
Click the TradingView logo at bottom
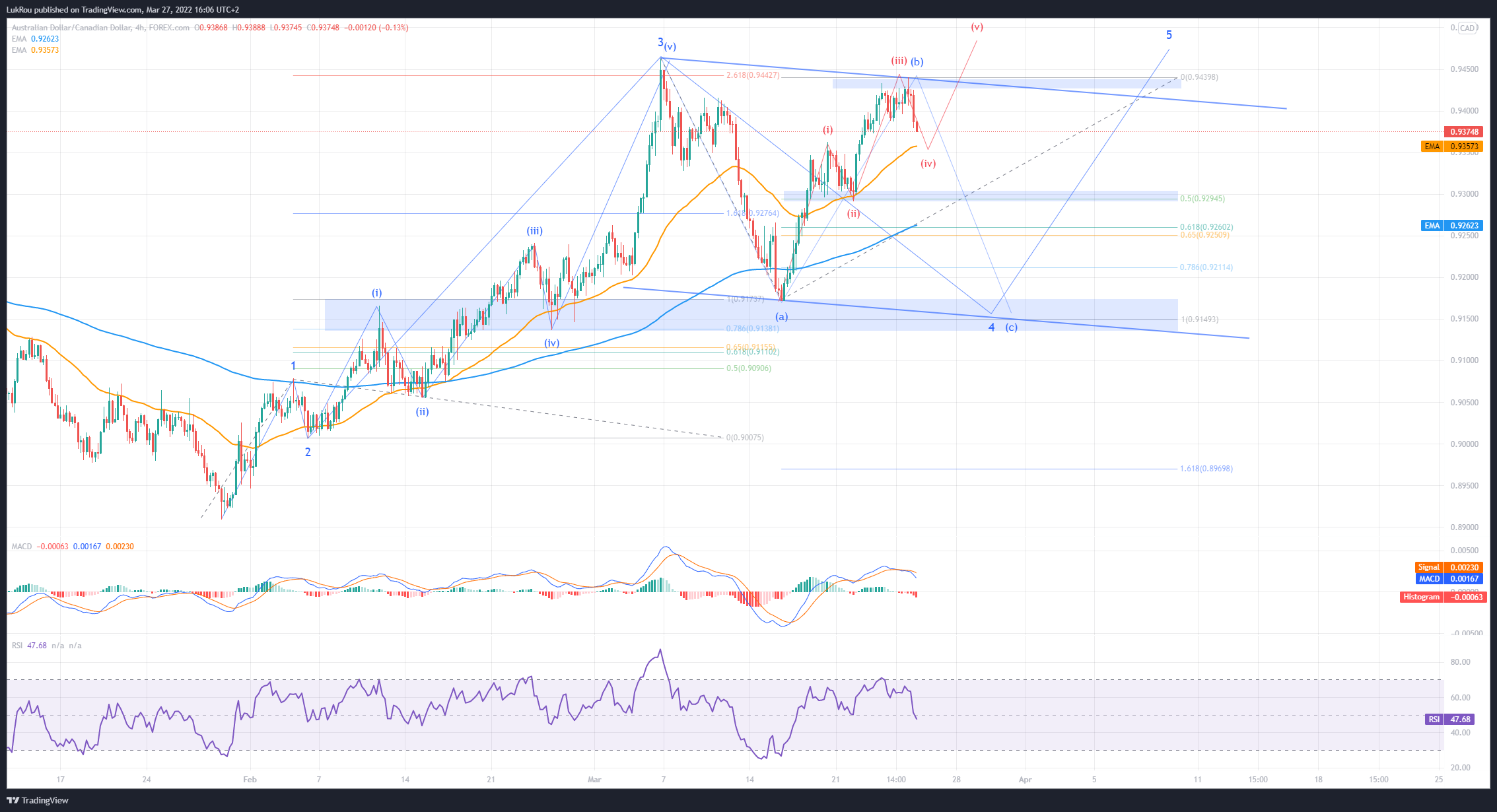pos(38,800)
